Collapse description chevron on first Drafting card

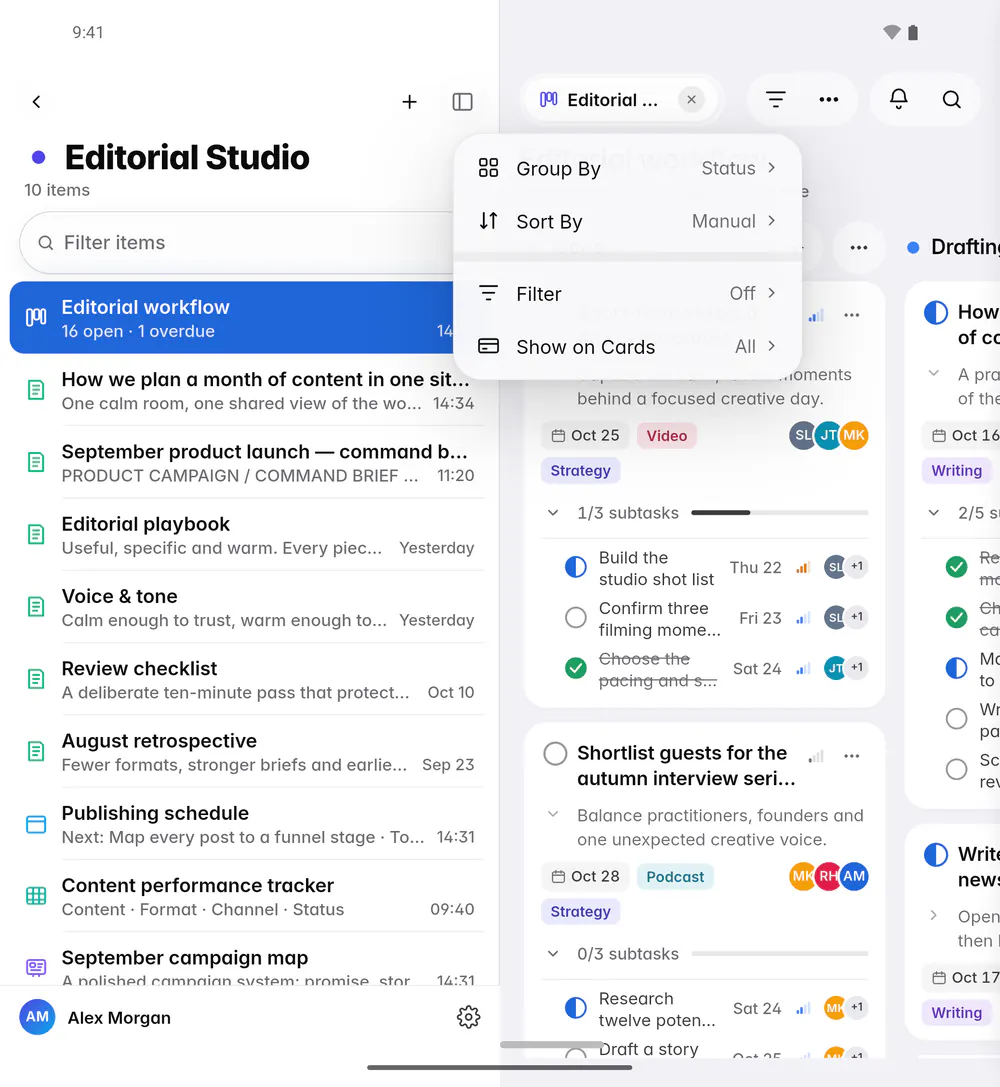(x=934, y=373)
